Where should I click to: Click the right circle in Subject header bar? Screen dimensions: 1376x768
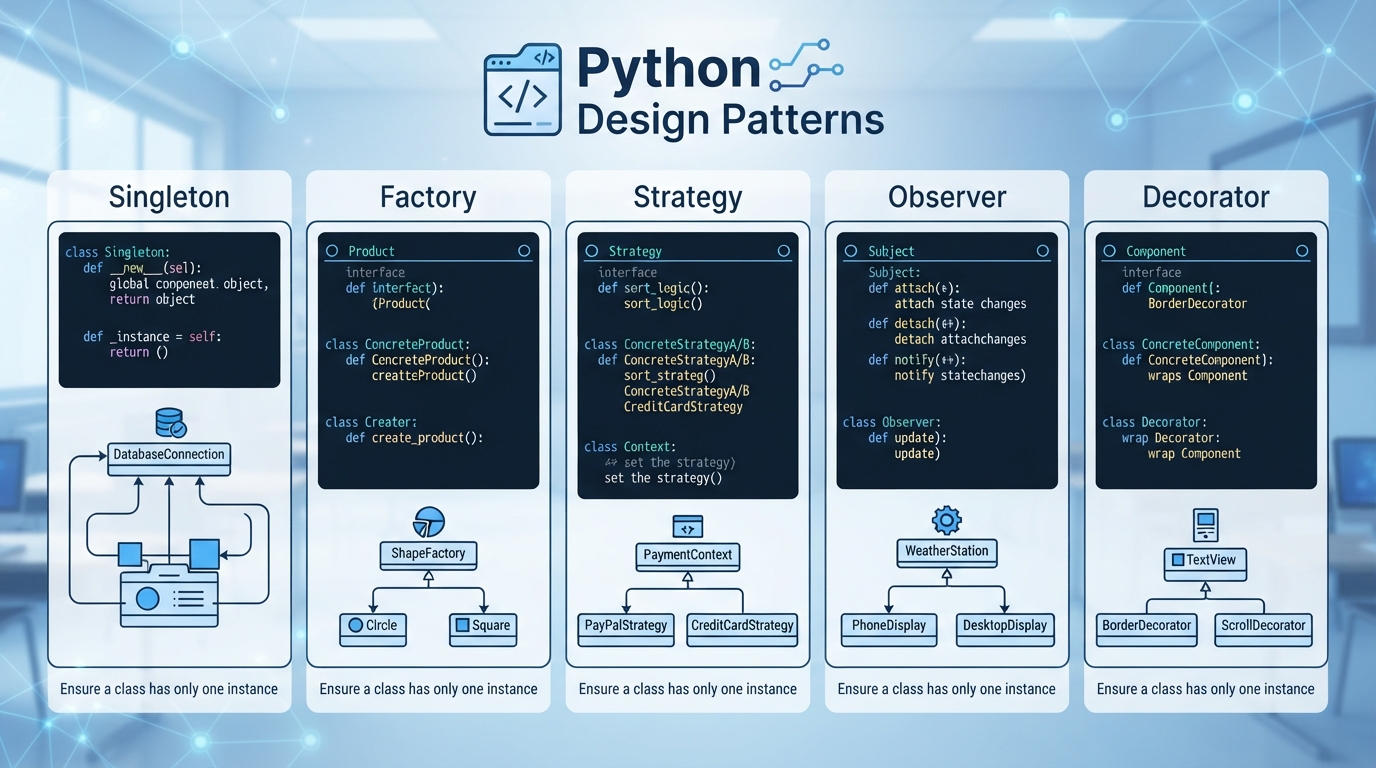1043,251
